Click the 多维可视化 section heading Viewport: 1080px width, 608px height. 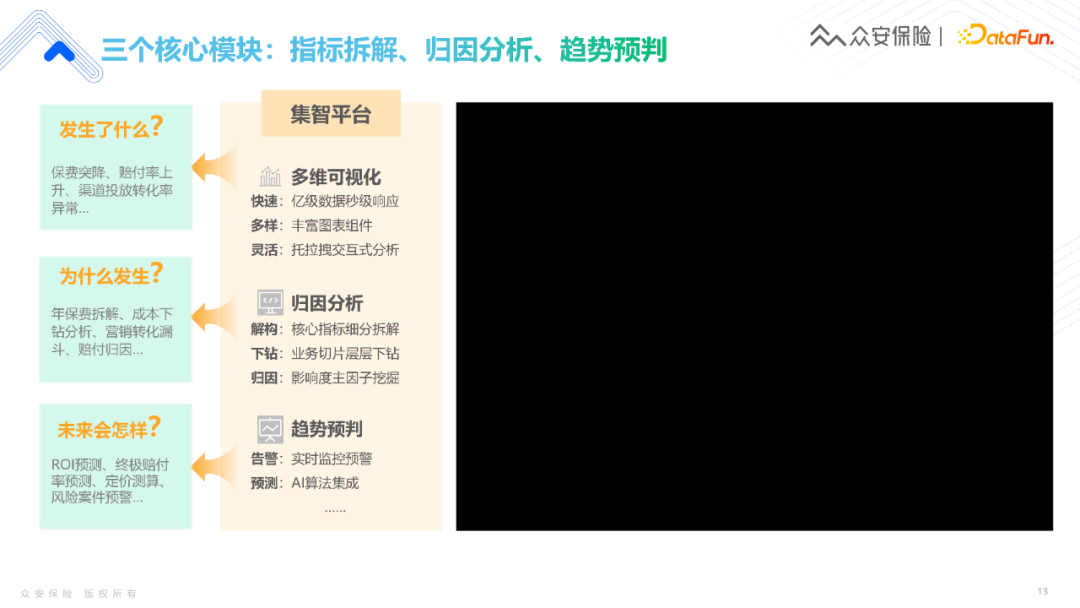[x=335, y=178]
